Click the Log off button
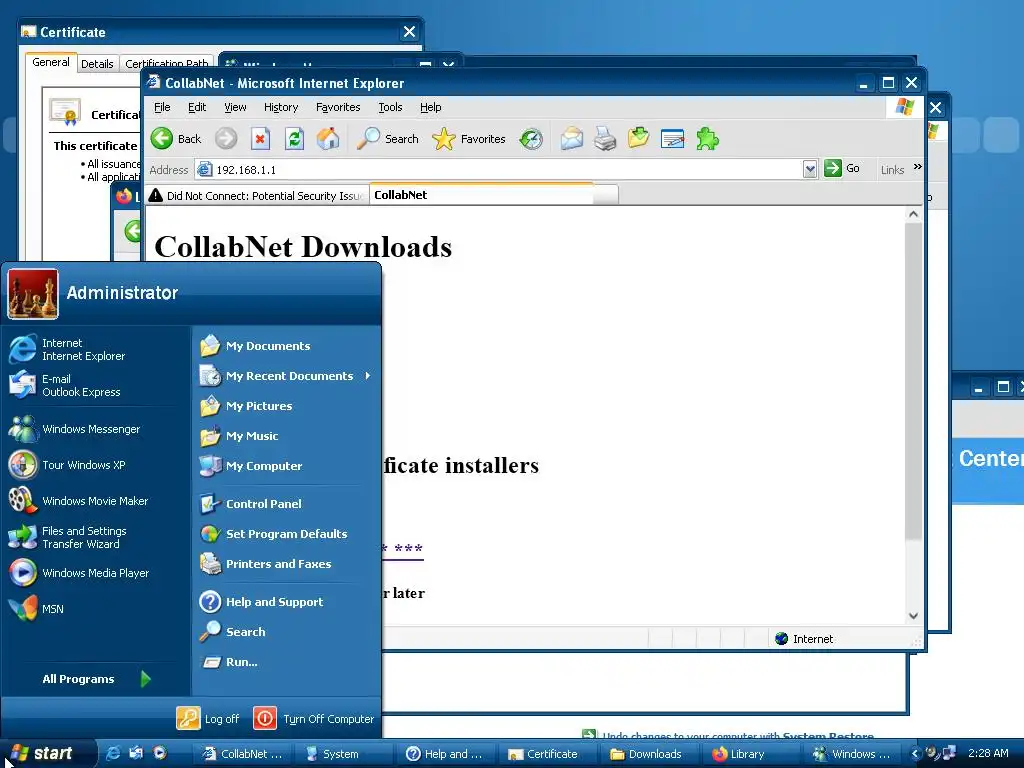The image size is (1024, 768). (208, 718)
